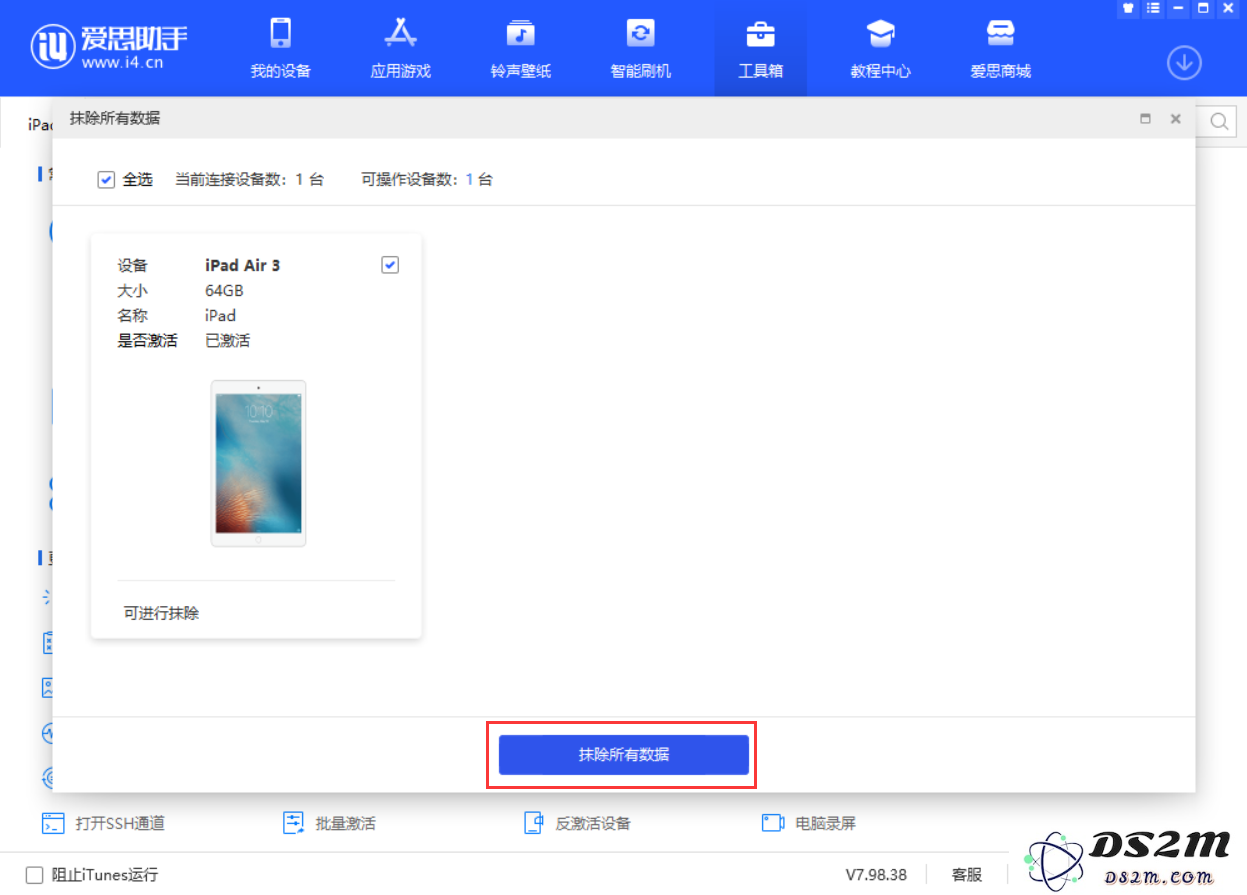Viewport: 1247px width, 895px height.
Task: Click the 抹除所有数据 button
Action: pyautogui.click(x=624, y=755)
